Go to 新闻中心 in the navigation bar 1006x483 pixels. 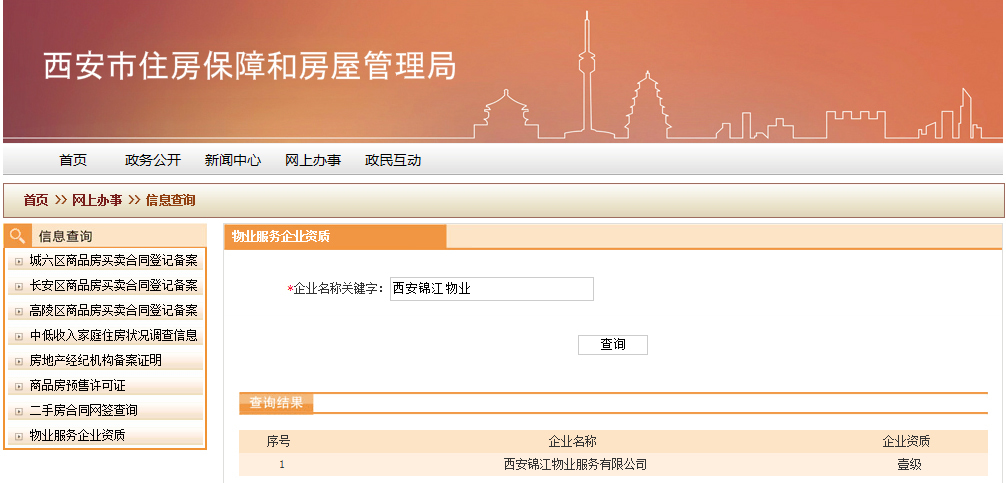(233, 160)
